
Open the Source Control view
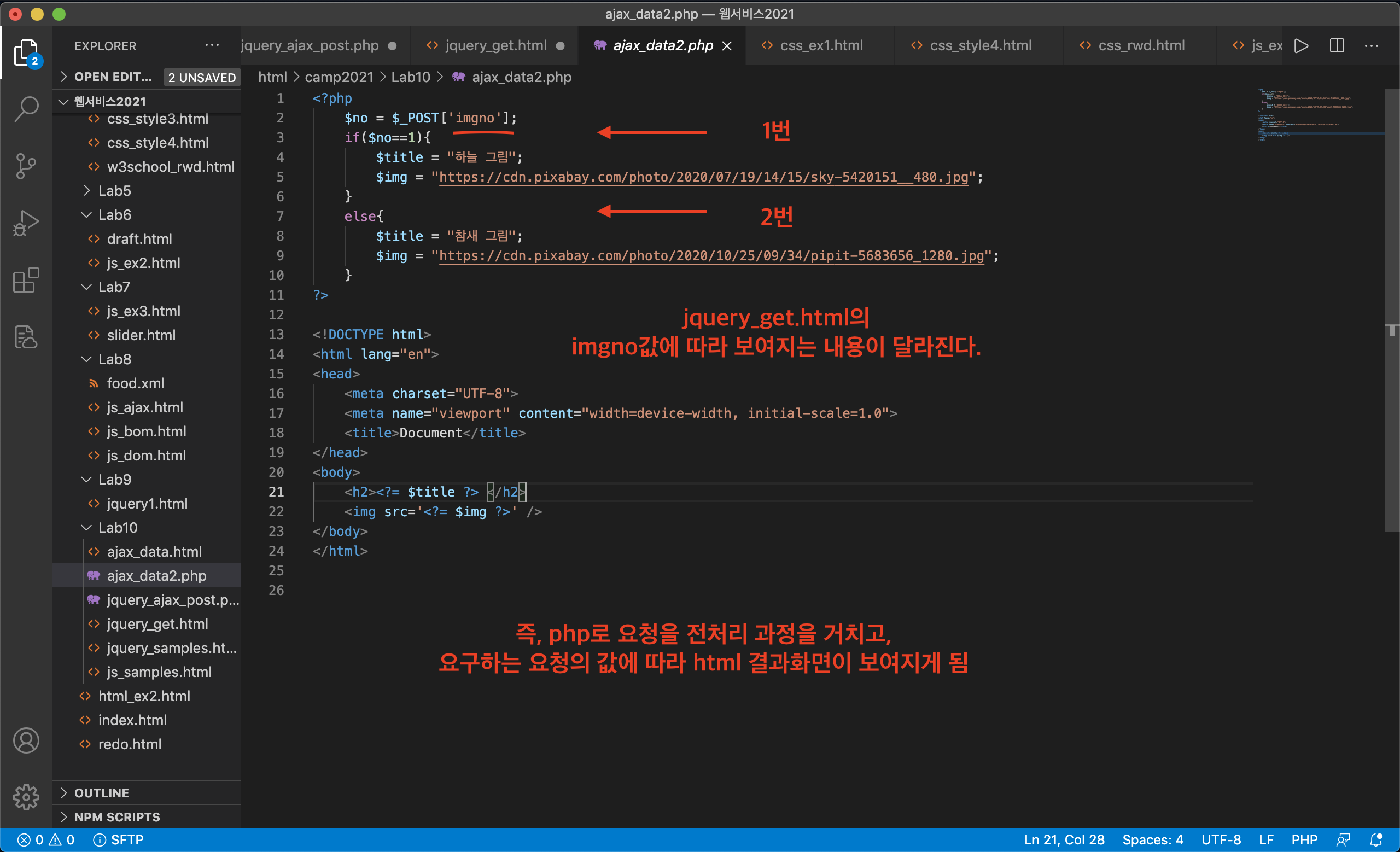[x=26, y=166]
